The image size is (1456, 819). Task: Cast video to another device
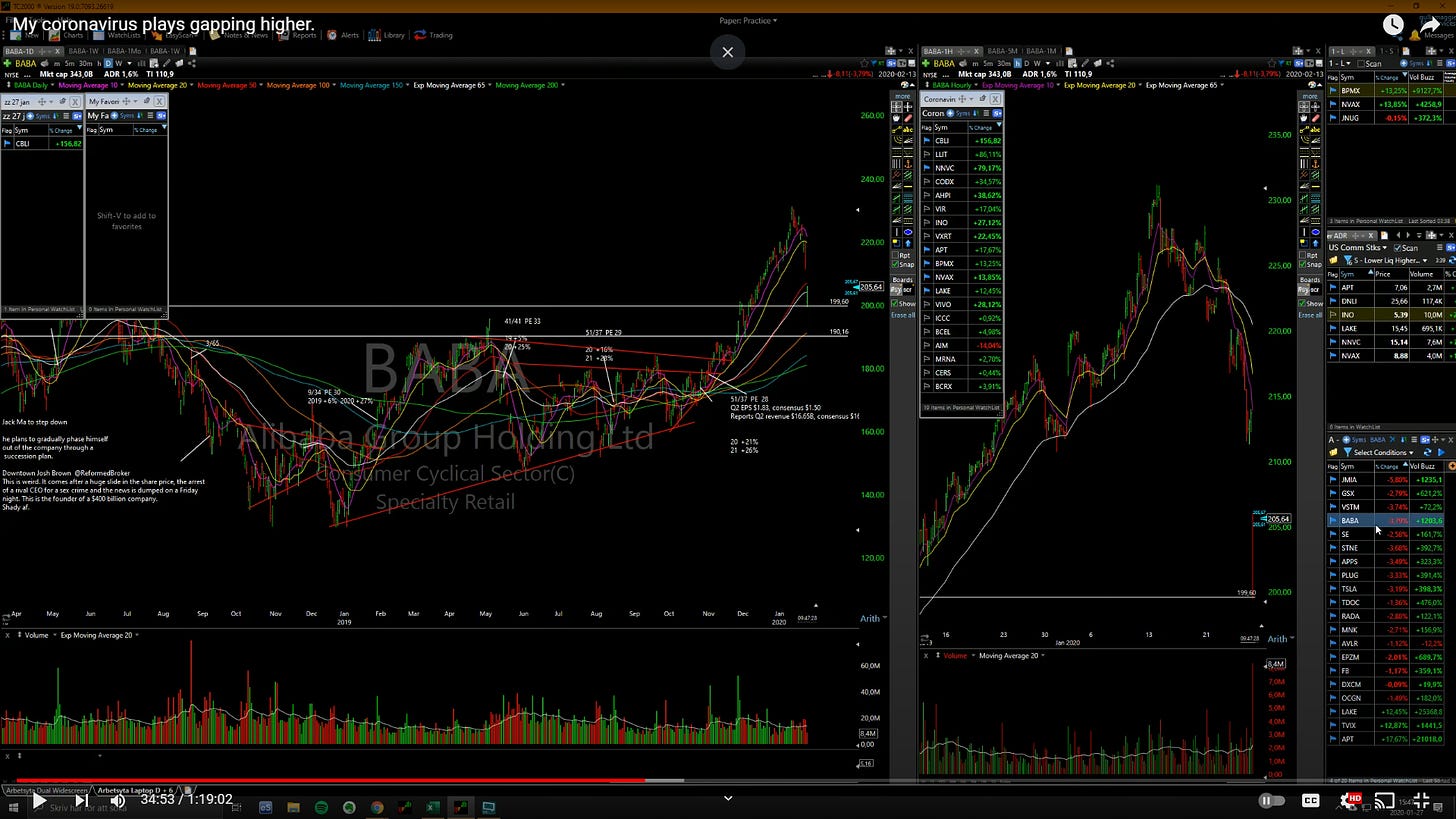click(1384, 800)
